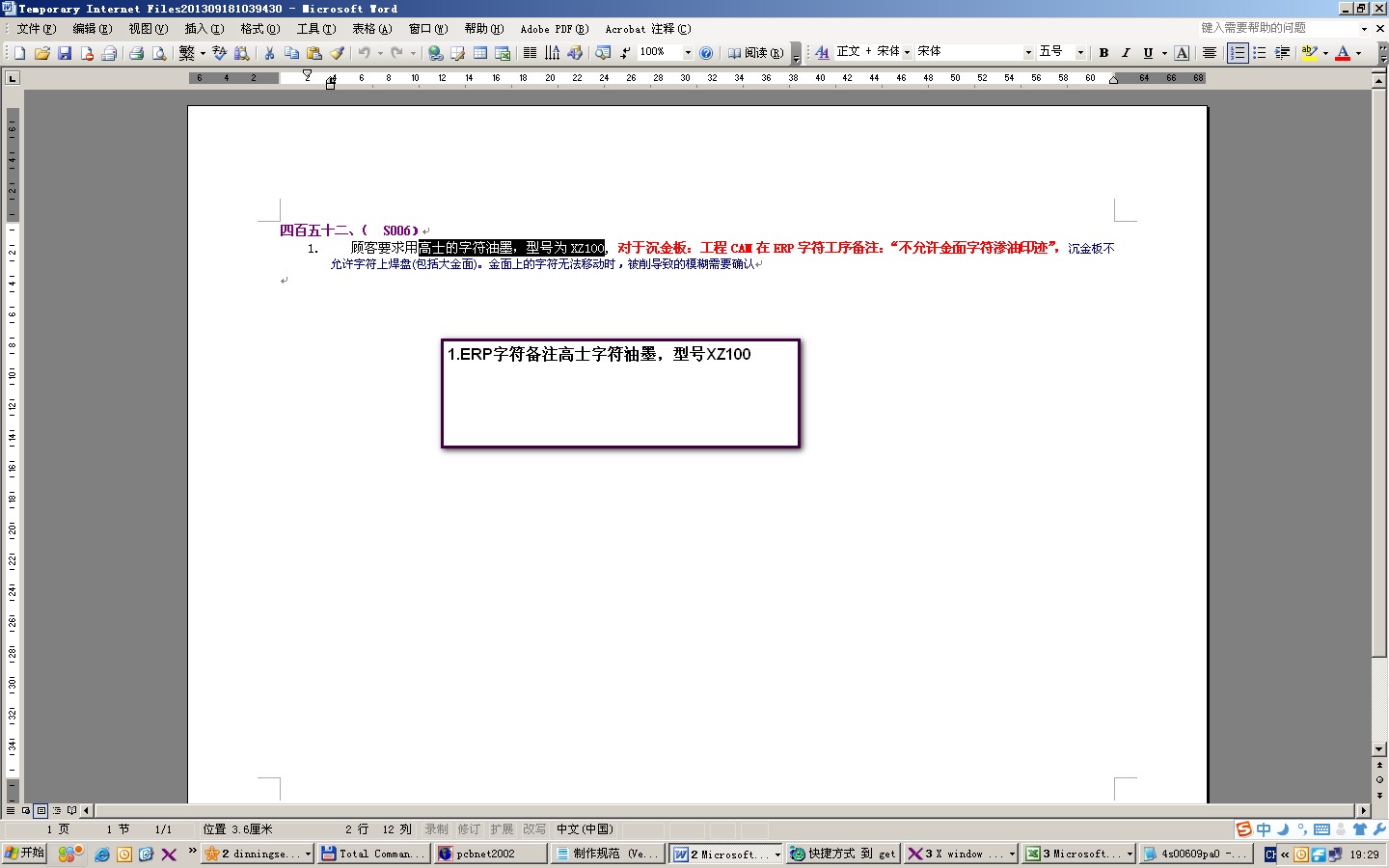This screenshot has width=1389, height=868.
Task: Toggle underline formatting
Action: coord(1148,53)
